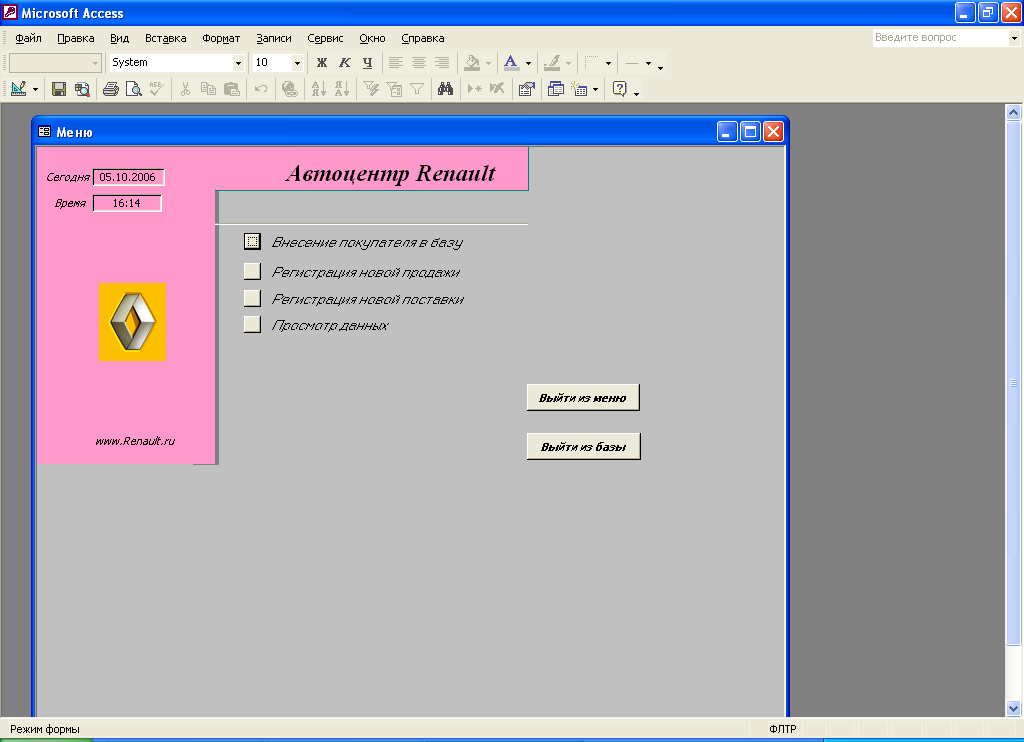Open the Вставка menu

pos(165,38)
